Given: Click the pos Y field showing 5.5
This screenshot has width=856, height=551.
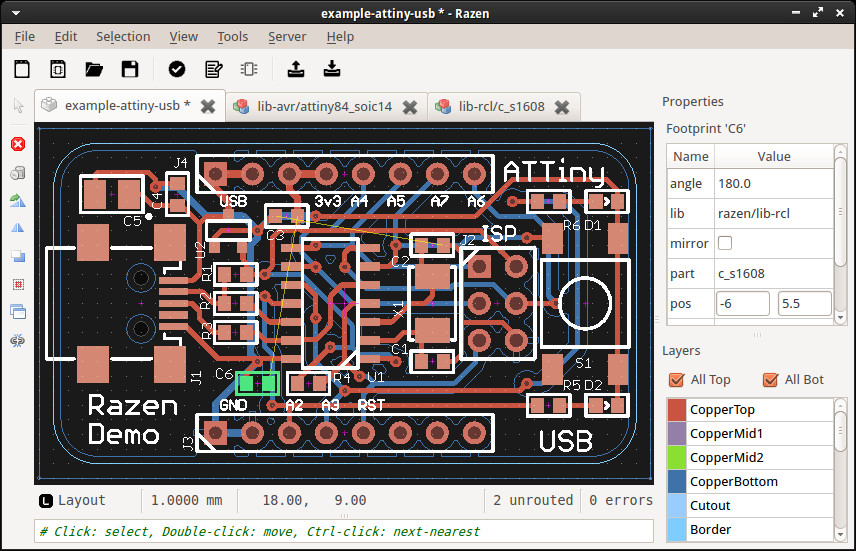Looking at the screenshot, I should (805, 304).
